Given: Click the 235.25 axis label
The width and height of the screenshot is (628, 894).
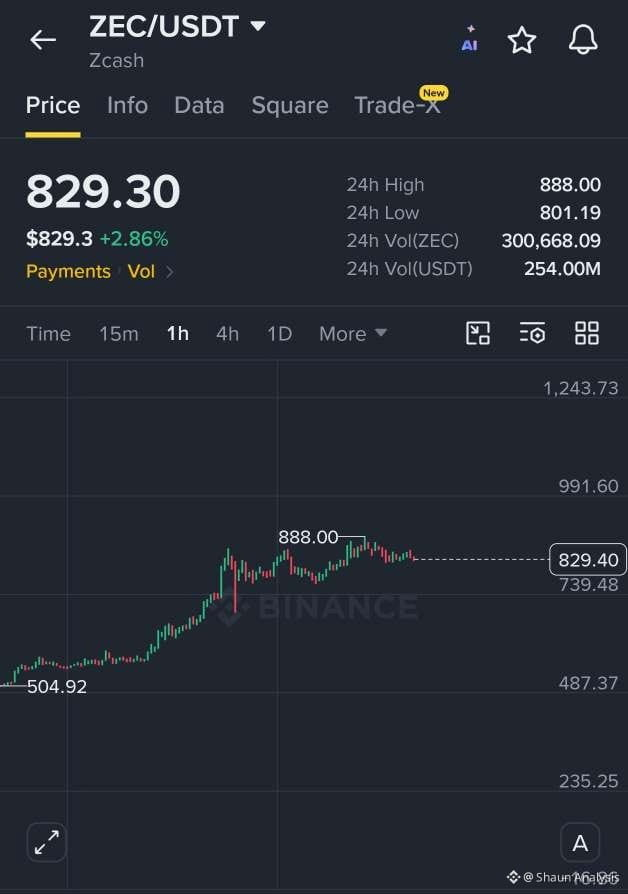Looking at the screenshot, I should click(x=588, y=781).
